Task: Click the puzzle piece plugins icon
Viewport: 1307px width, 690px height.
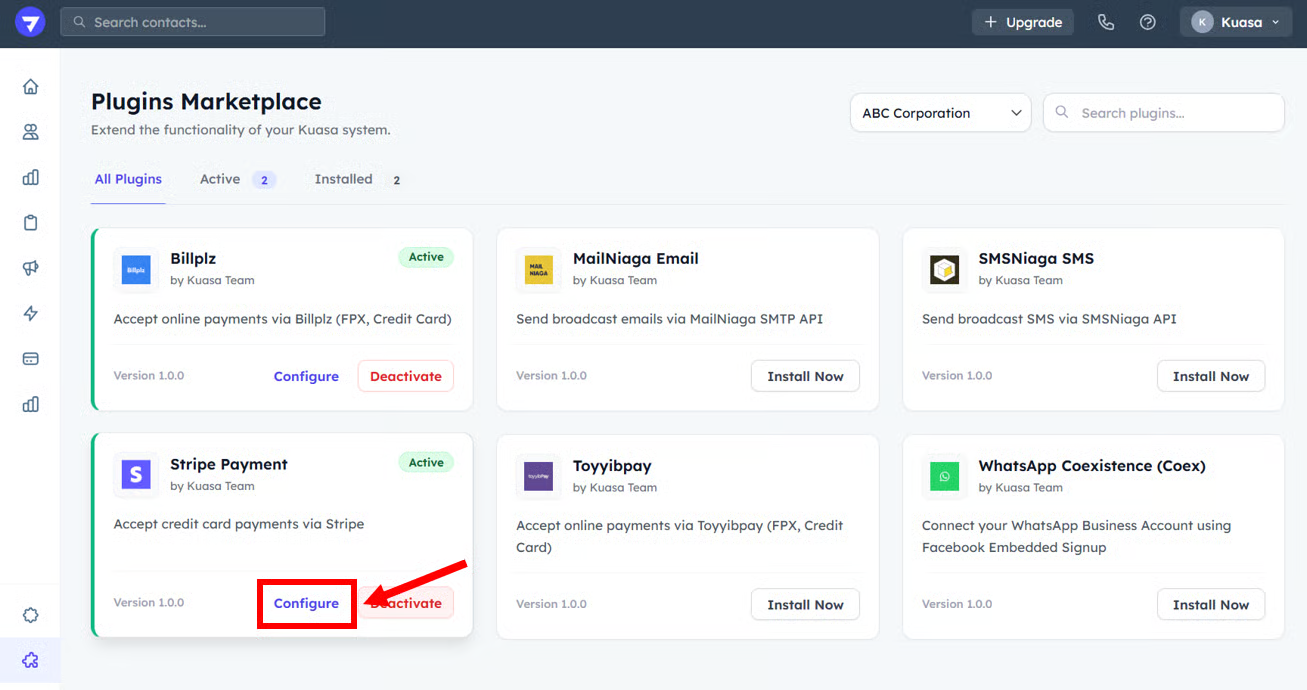Action: [30, 660]
